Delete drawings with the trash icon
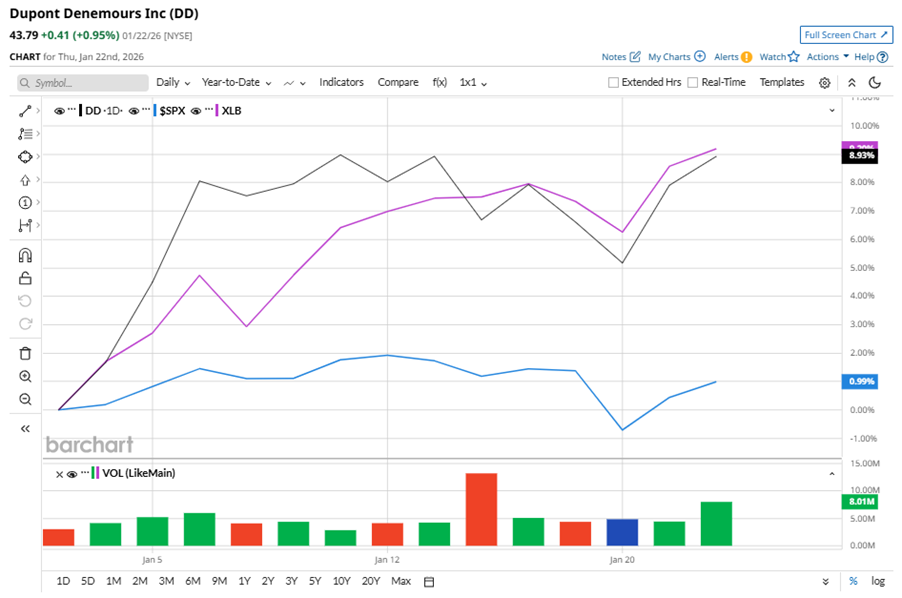 25,353
